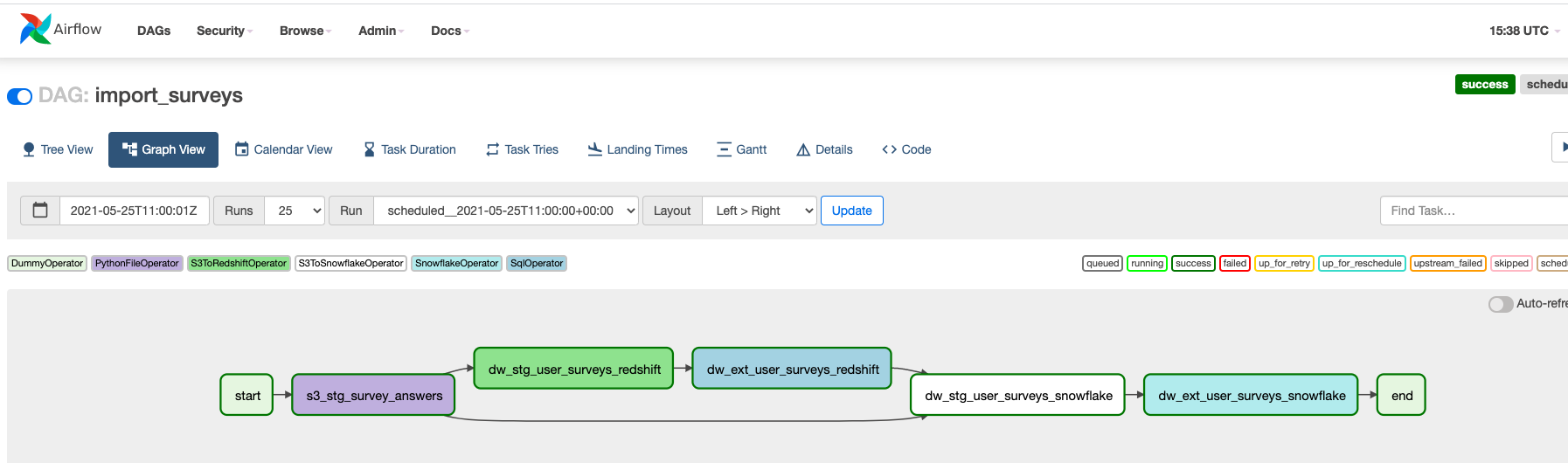Click the Find Task search field
1568x463 pixels.
pos(1474,211)
